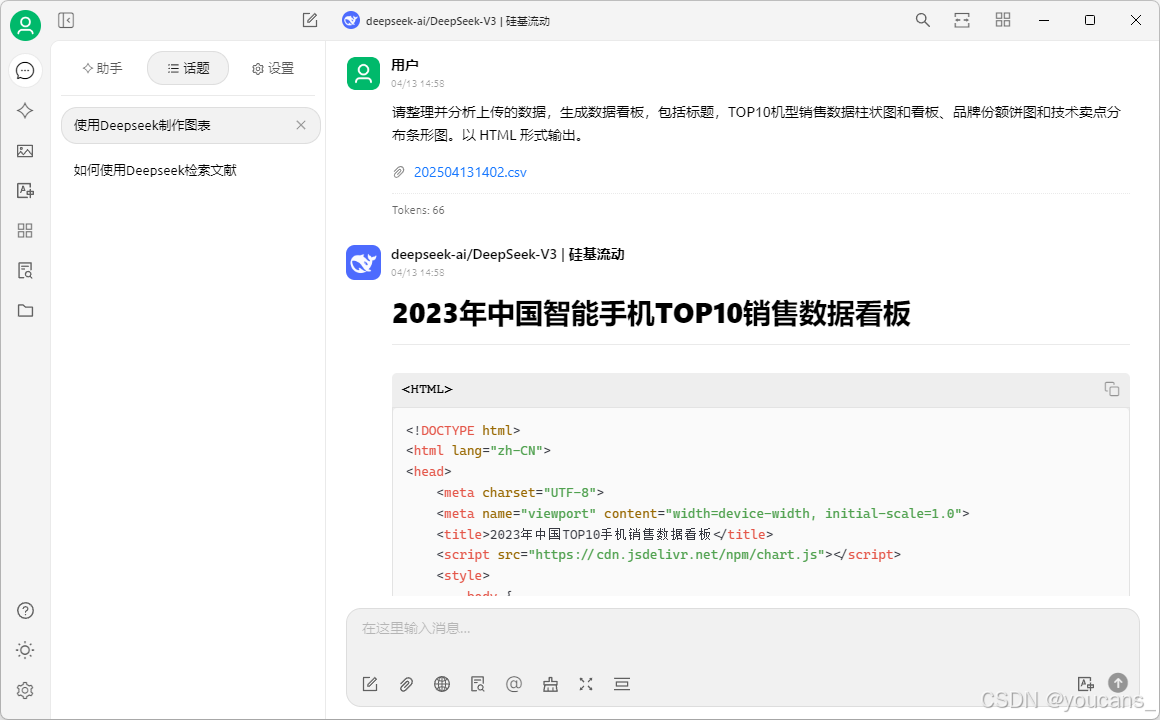1160x720 pixels.
Task: Clear messages with the broom icon
Action: 550,684
